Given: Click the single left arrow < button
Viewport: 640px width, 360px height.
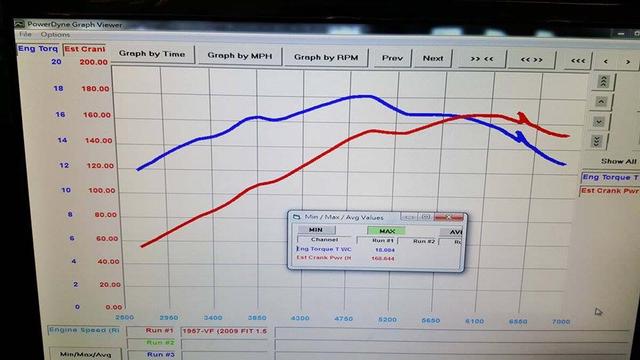Looking at the screenshot, I should [606, 61].
